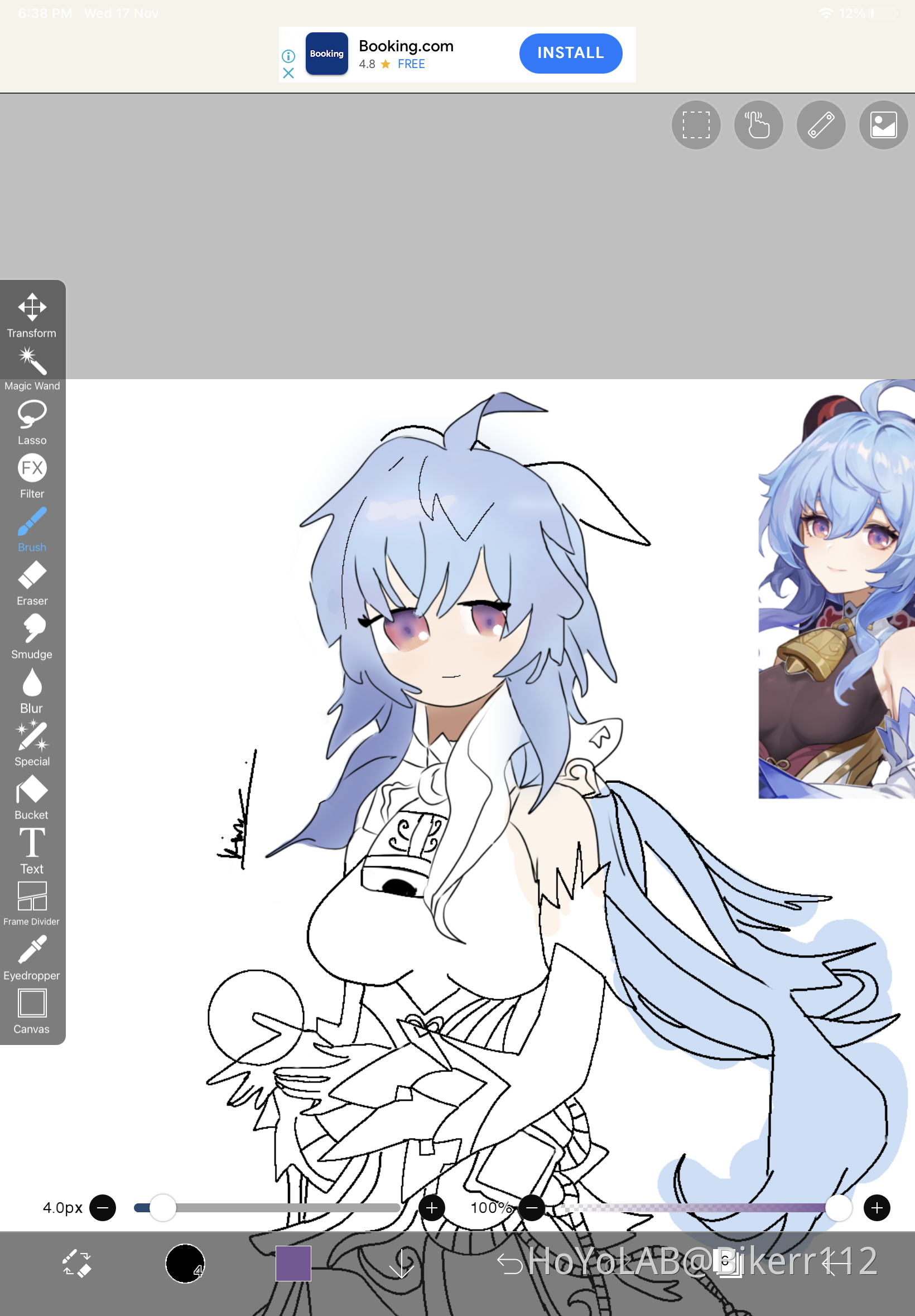
Task: Toggle the stabilizer hand button
Action: click(758, 125)
